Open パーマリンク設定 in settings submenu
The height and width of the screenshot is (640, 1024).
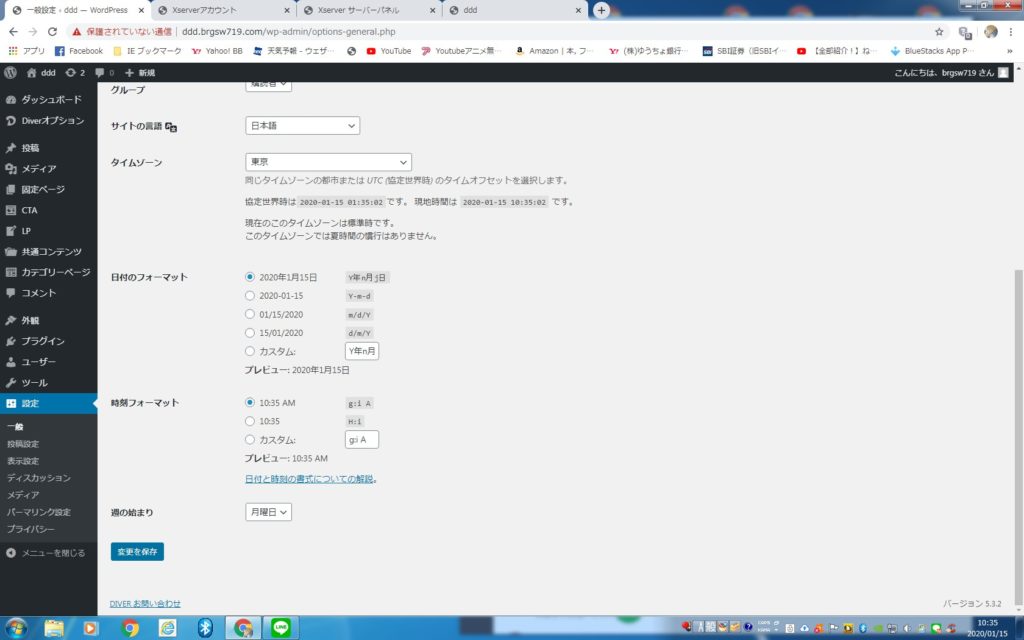(x=38, y=512)
